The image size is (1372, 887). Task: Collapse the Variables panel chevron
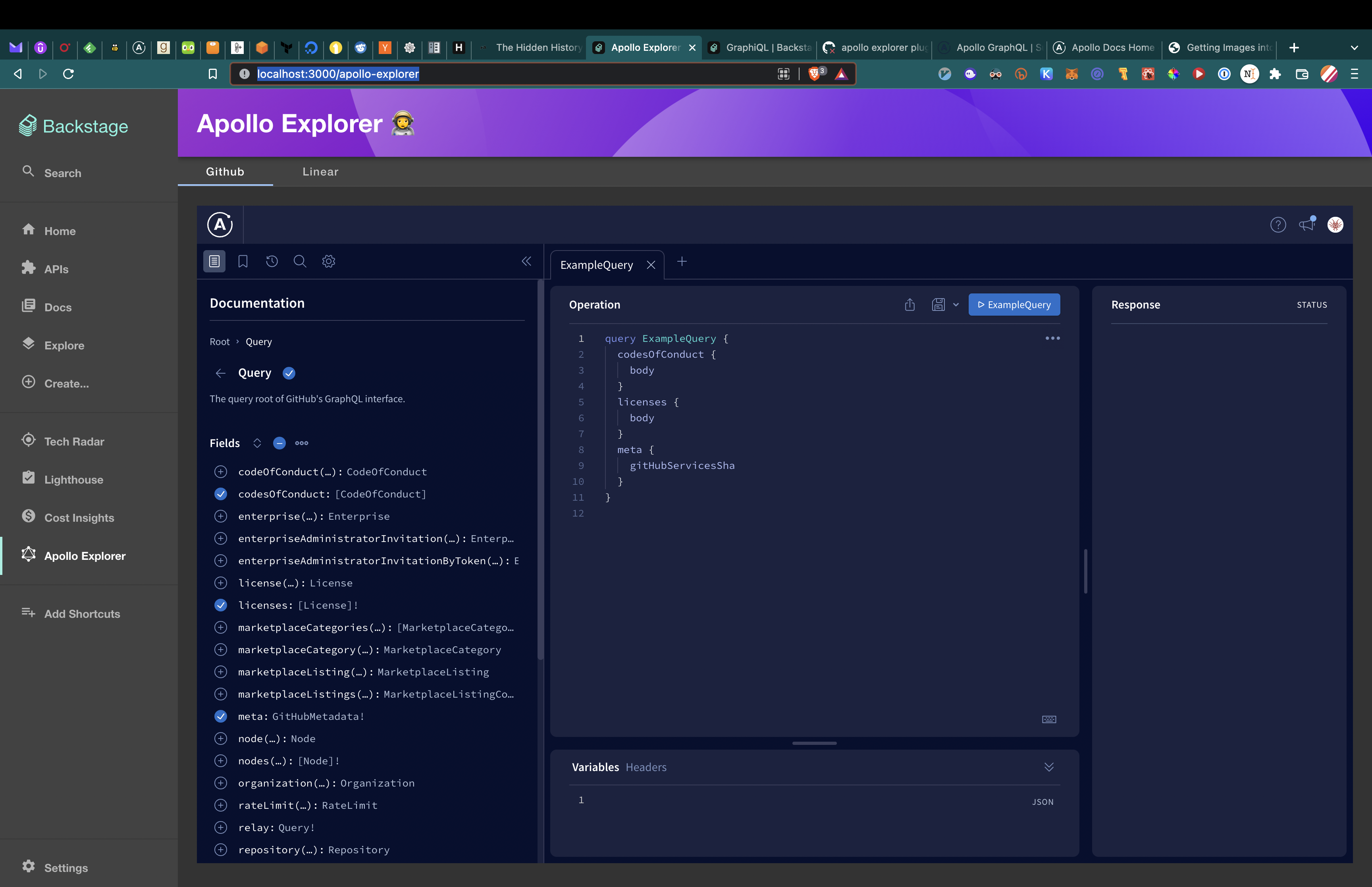[x=1049, y=767]
